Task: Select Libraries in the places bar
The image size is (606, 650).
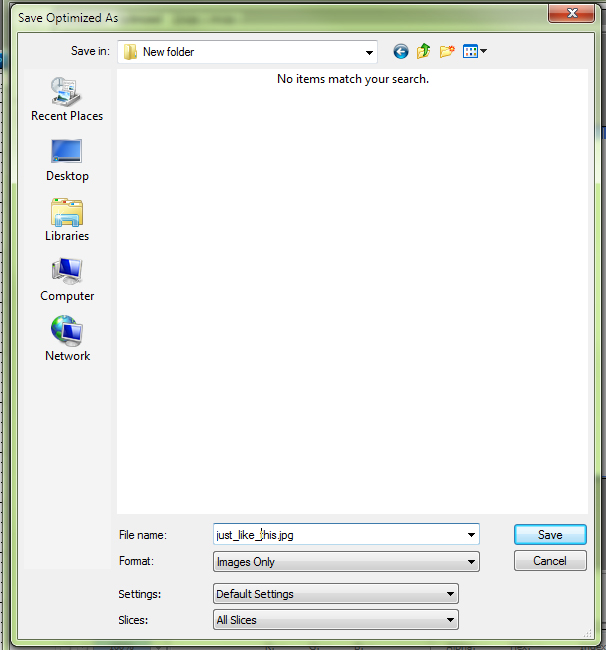Action: (x=67, y=219)
